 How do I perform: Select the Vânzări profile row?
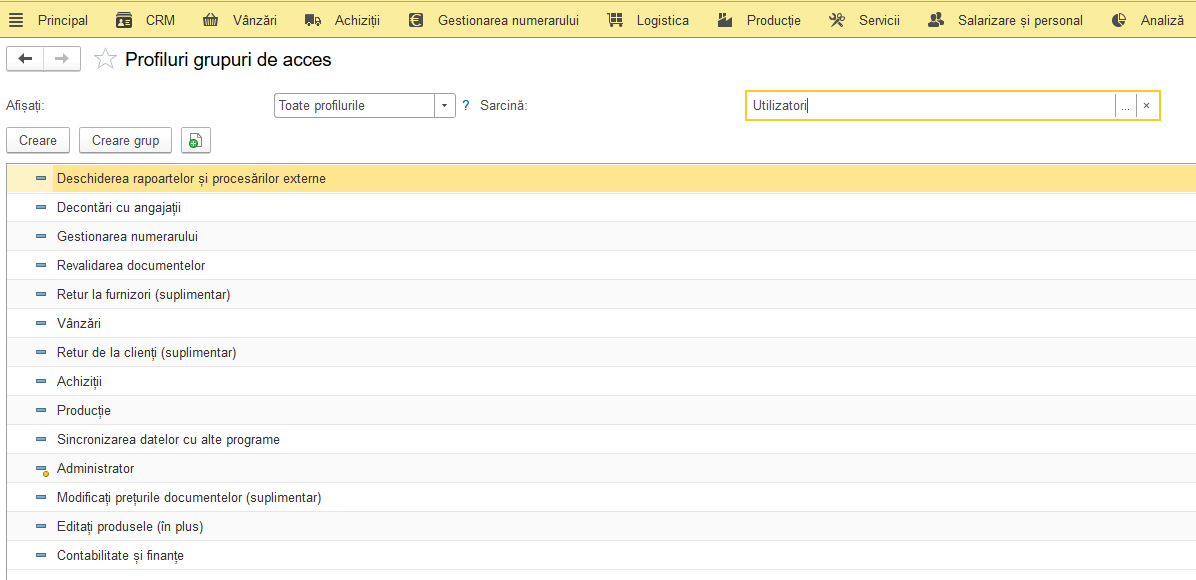pos(601,324)
